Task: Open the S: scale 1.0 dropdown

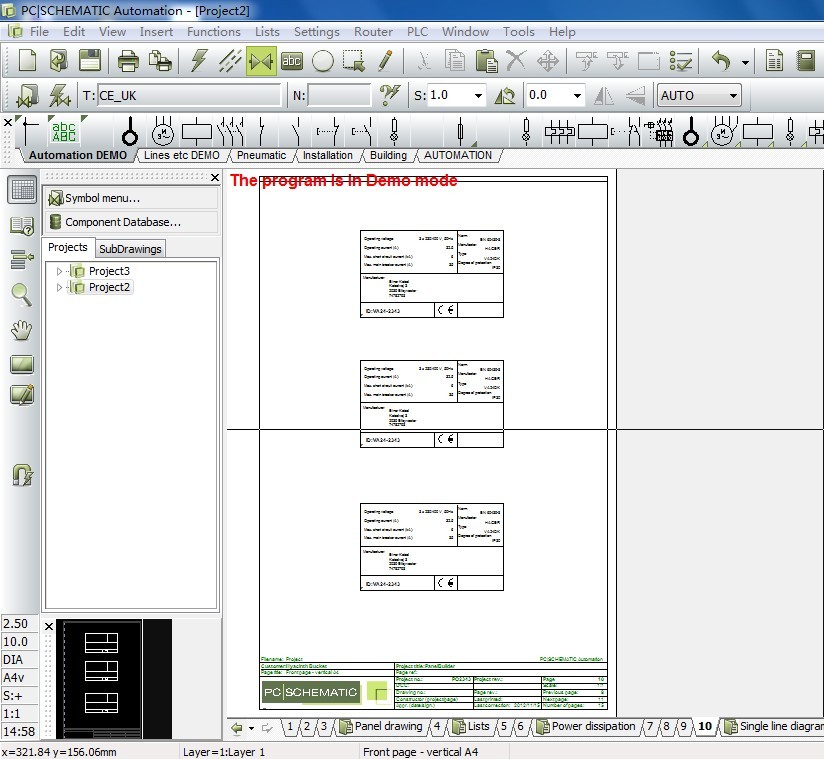Action: (478, 96)
